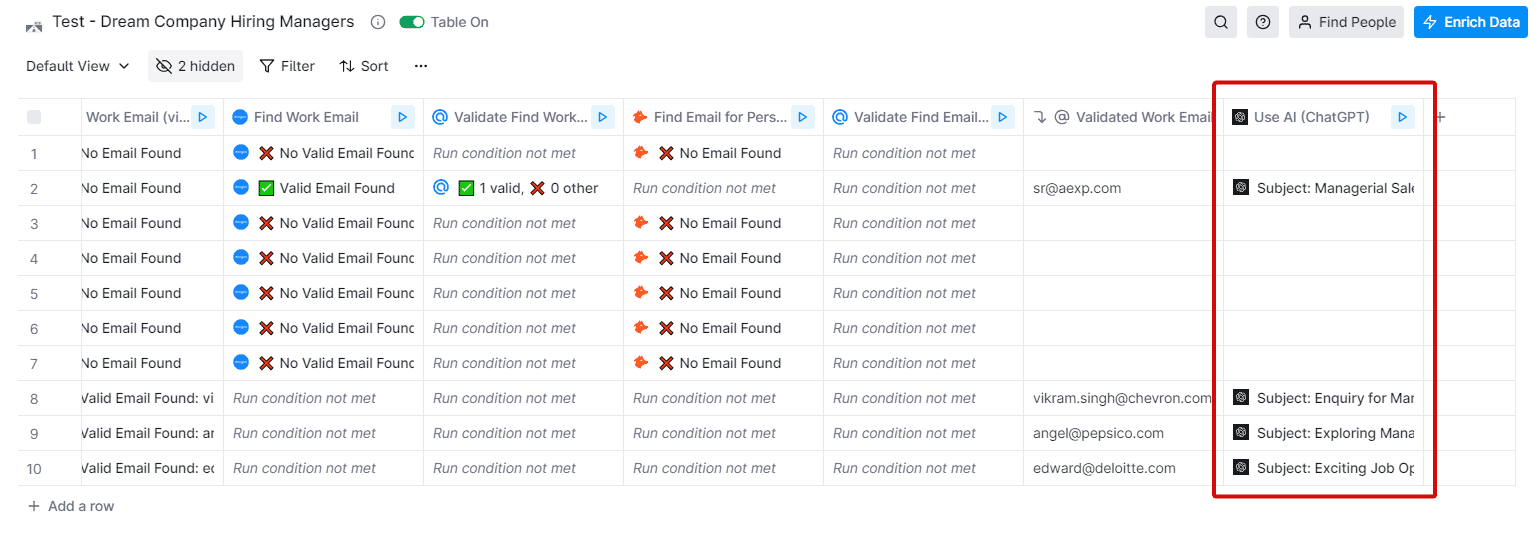This screenshot has width=1540, height=545.
Task: Open the Subject: Enquiry for Mar cell
Action: point(1323,398)
